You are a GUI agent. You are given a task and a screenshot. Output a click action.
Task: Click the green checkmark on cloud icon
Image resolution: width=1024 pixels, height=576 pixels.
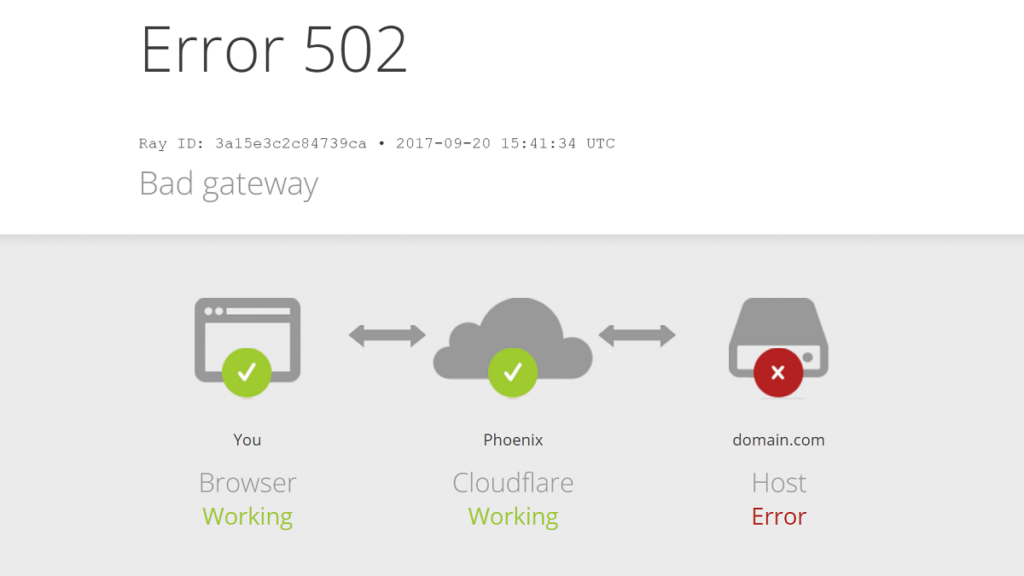[x=513, y=372]
